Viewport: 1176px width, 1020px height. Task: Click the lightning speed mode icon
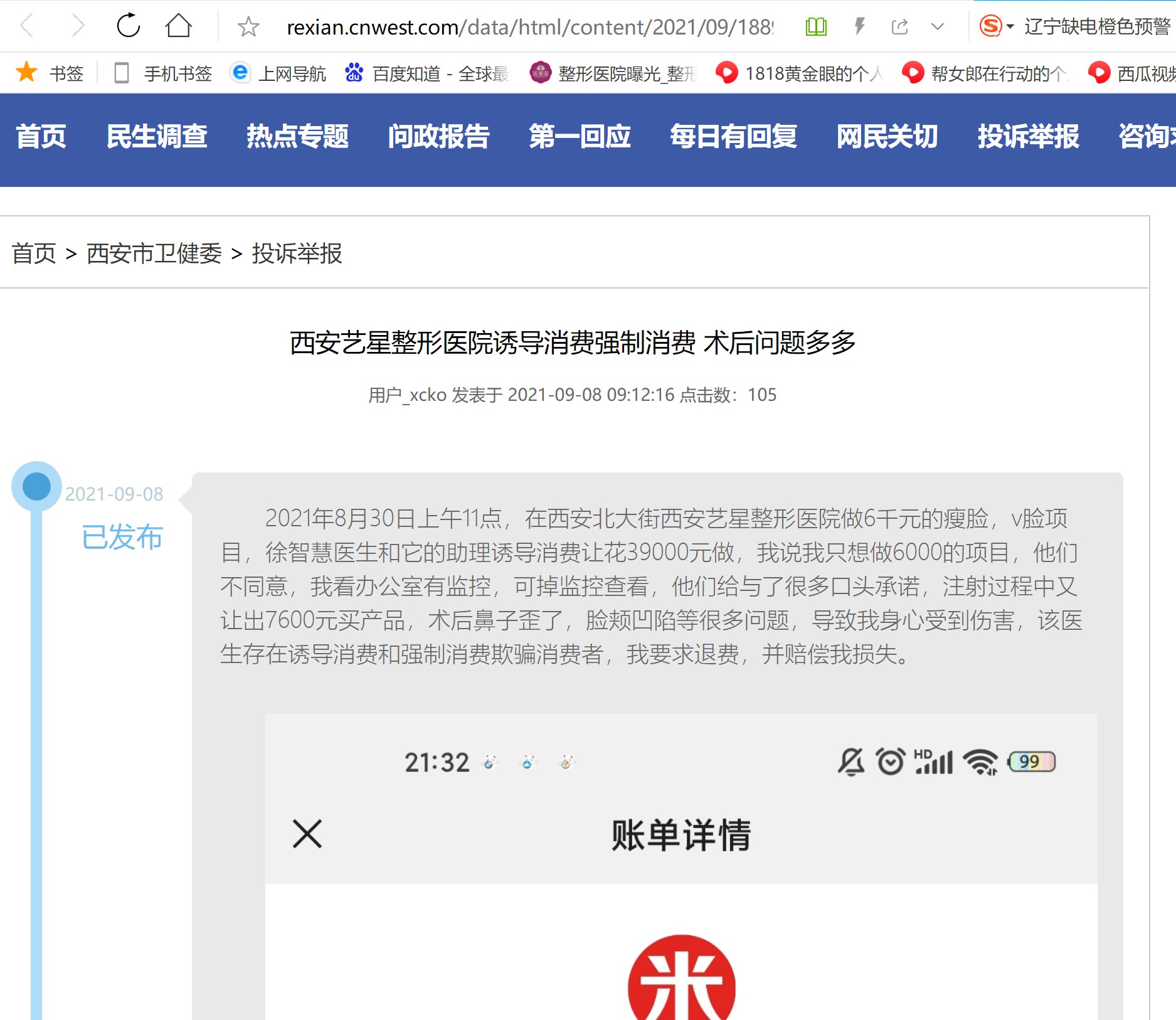pyautogui.click(x=860, y=26)
